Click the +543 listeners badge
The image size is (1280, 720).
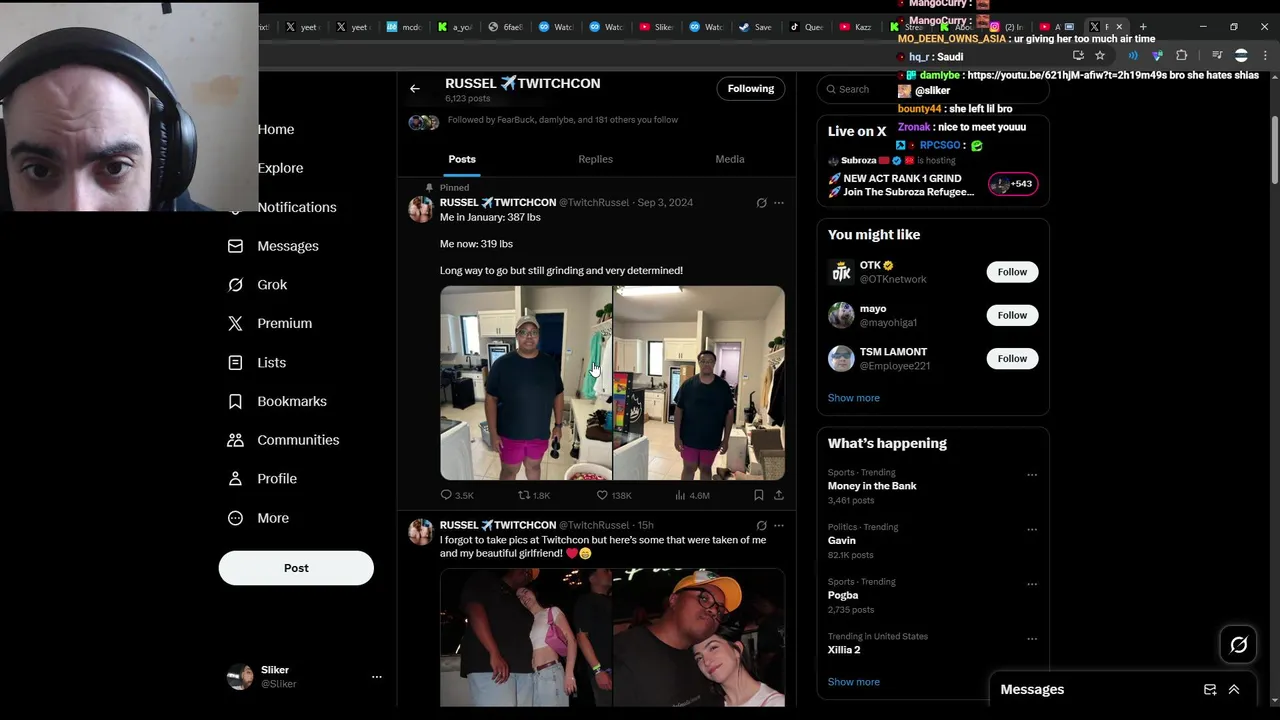(x=1013, y=184)
